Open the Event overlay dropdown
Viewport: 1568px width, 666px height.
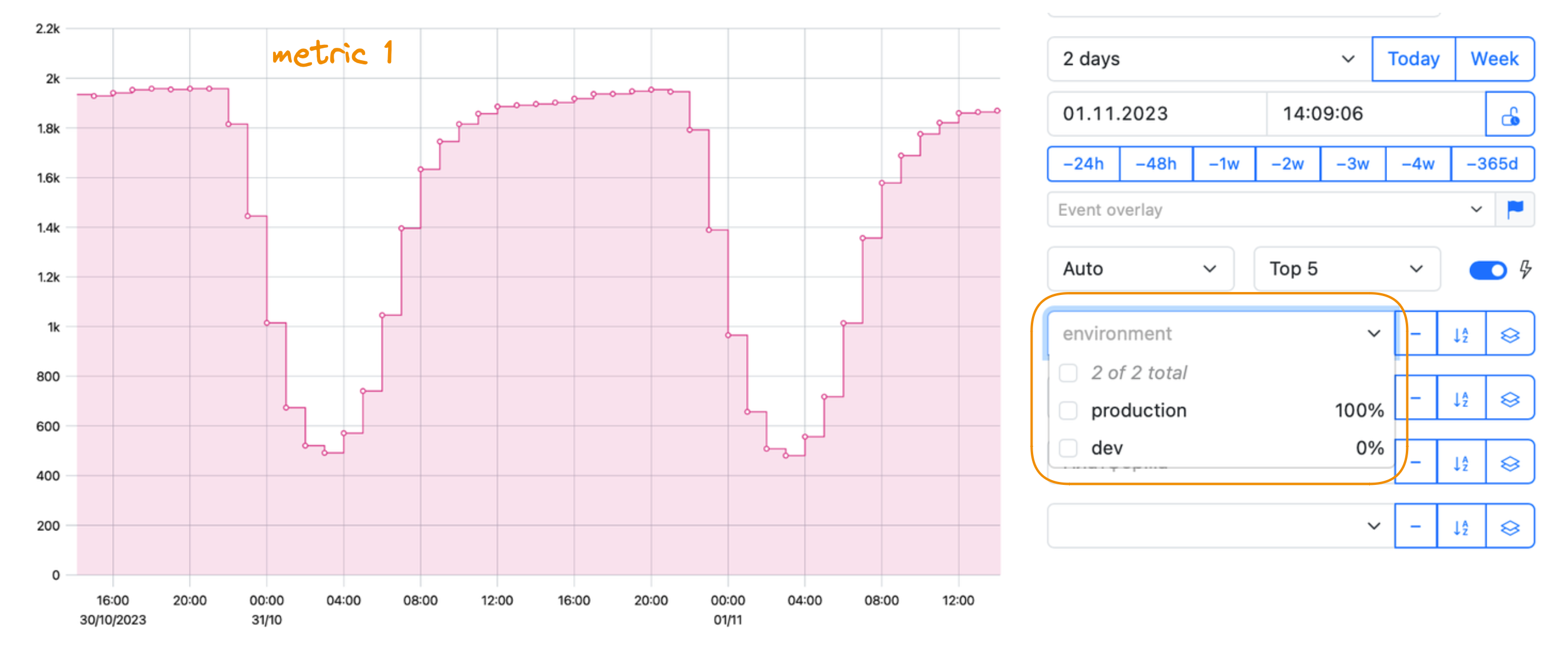[x=1271, y=209]
